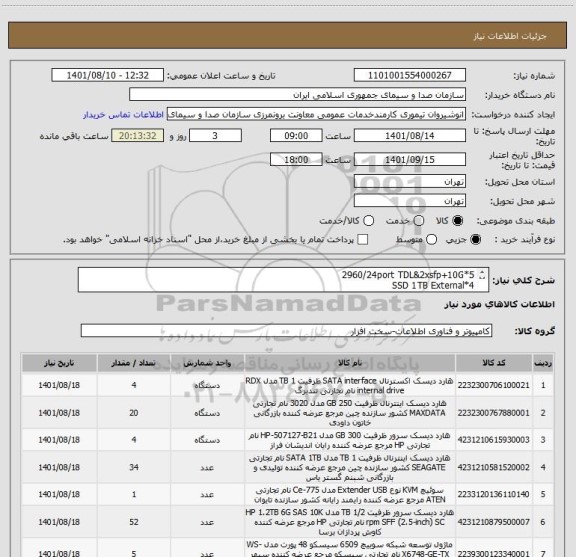Click quantity 1 in the KVM row

[134, 495]
